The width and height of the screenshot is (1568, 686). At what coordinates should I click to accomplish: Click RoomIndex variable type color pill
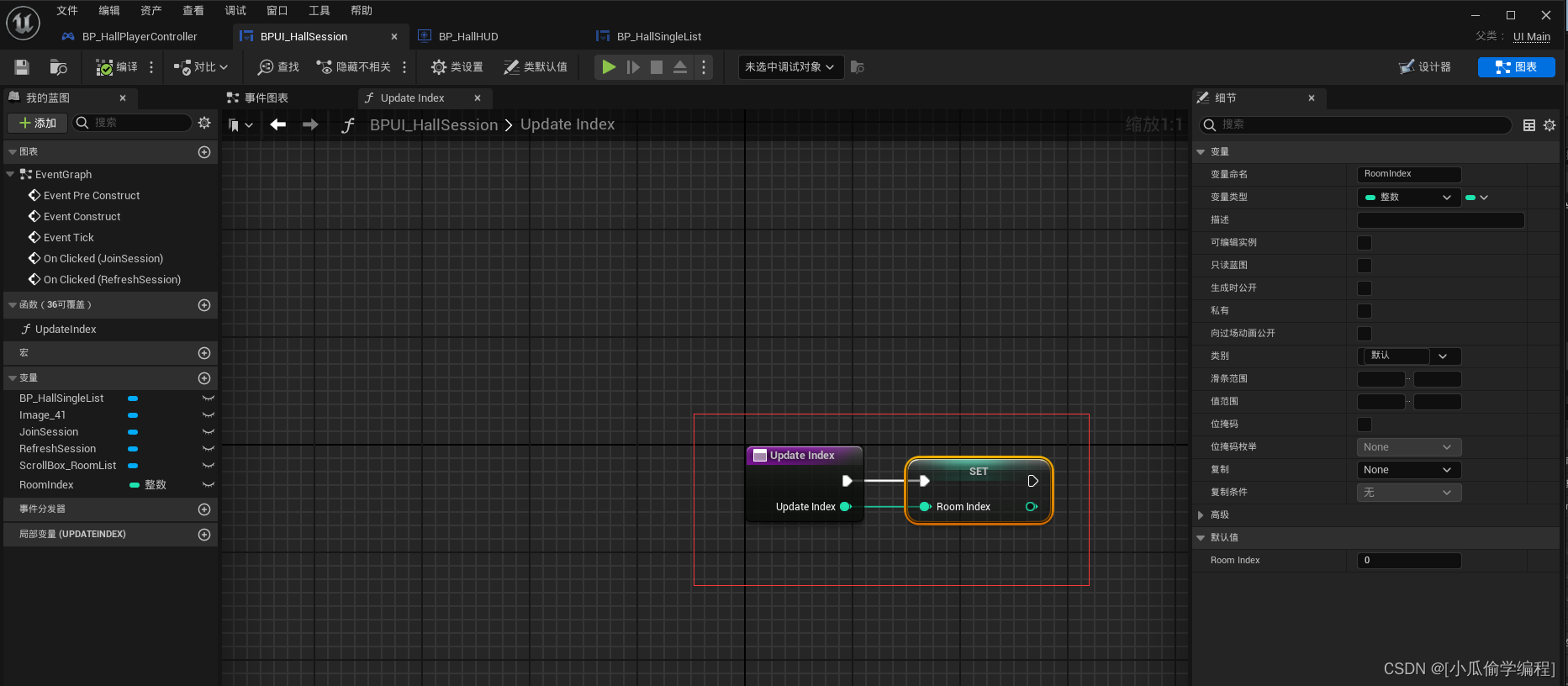tap(135, 485)
